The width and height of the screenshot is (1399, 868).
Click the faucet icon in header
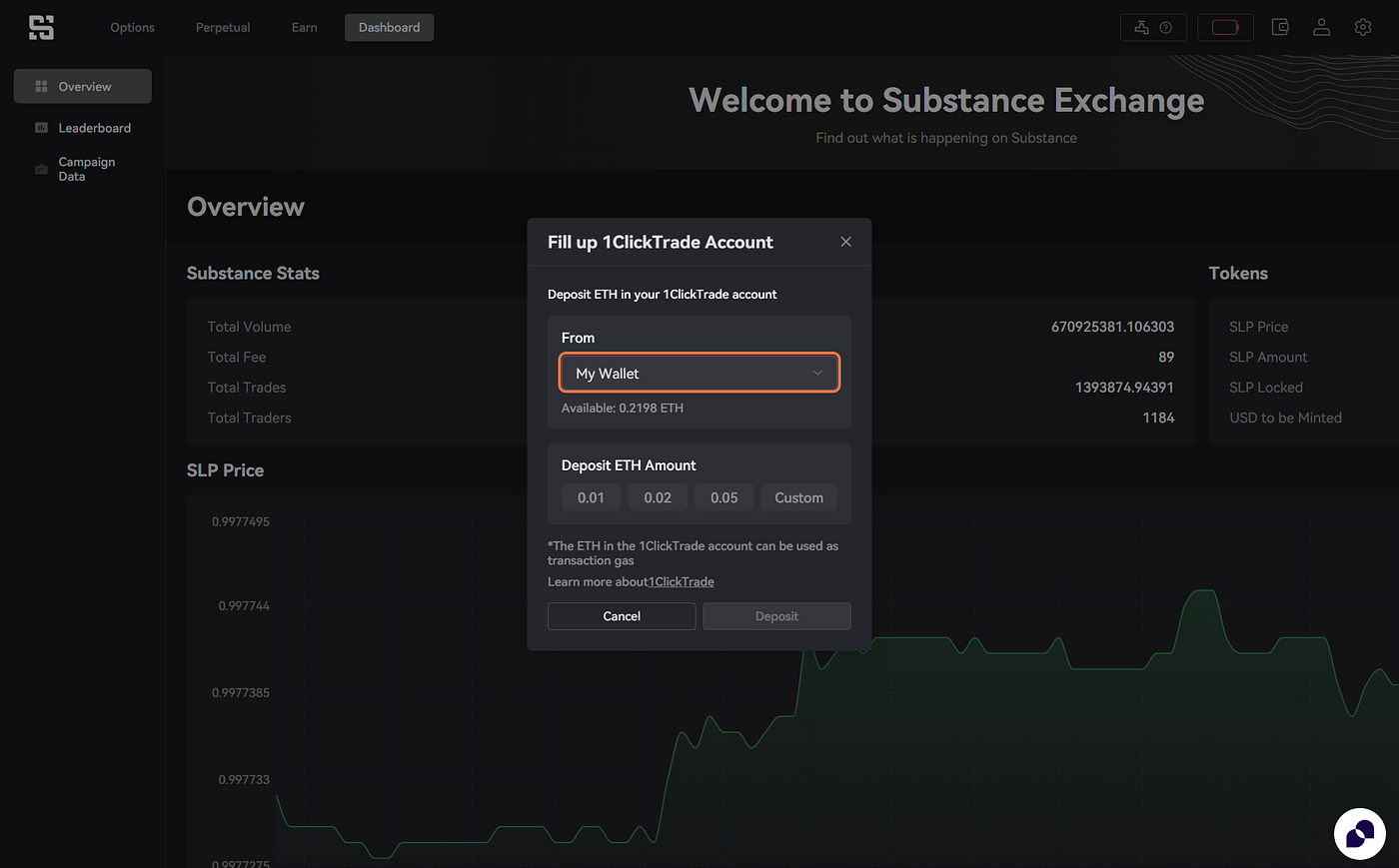pyautogui.click(x=1142, y=28)
